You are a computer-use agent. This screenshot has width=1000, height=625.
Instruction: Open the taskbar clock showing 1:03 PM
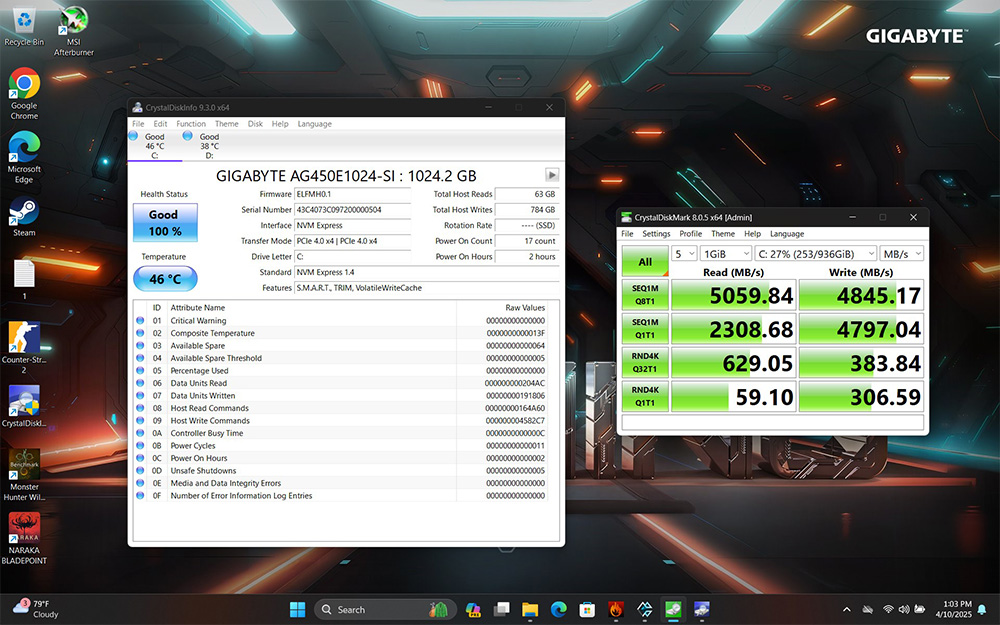[x=953, y=609]
